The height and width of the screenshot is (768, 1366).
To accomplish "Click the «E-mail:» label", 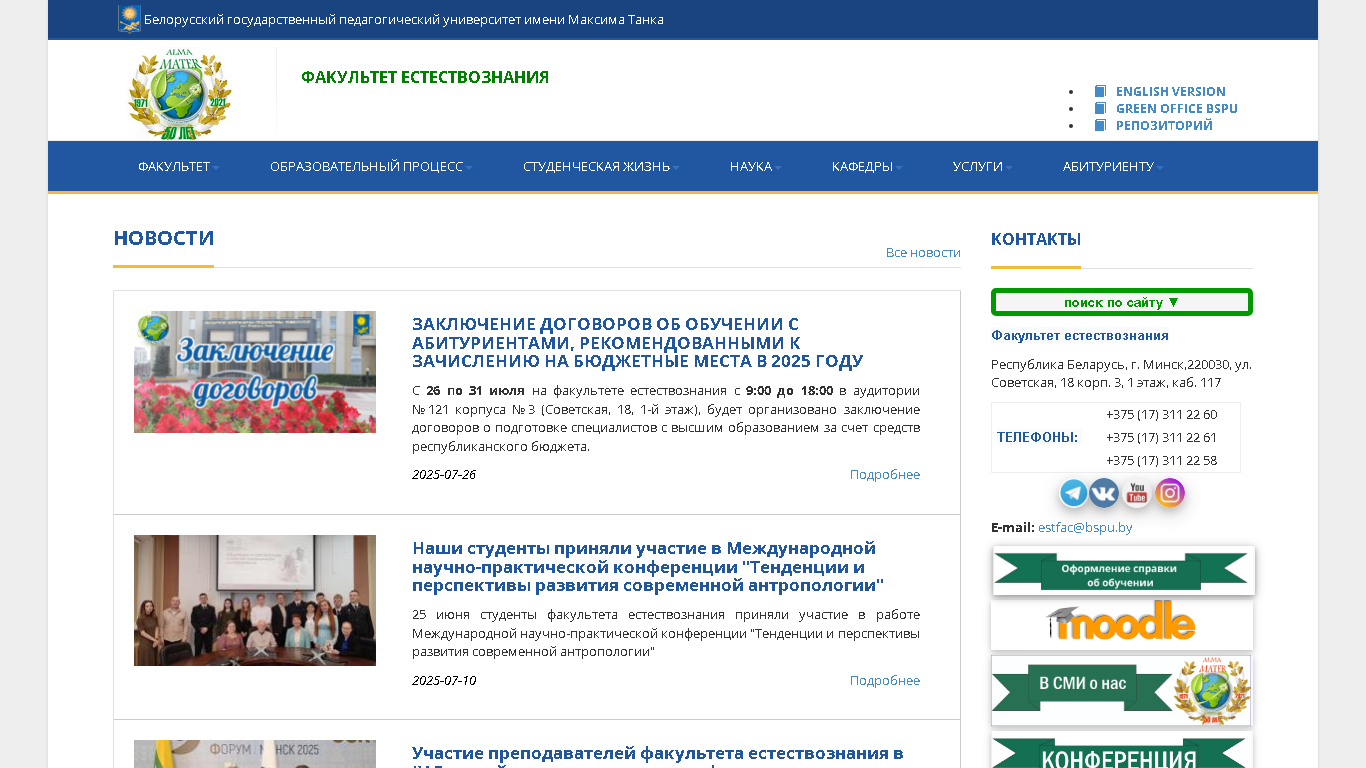I will coord(1013,527).
